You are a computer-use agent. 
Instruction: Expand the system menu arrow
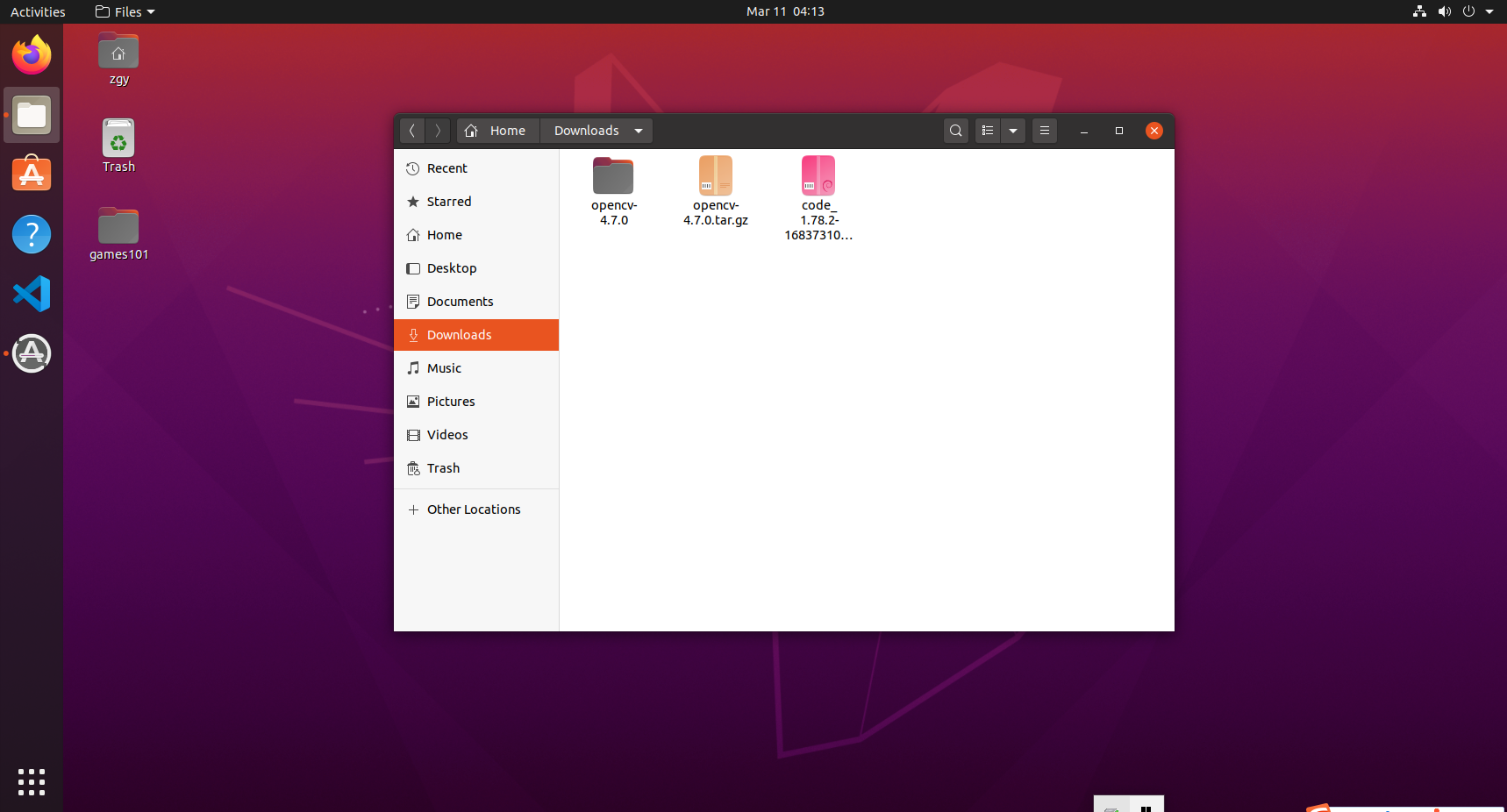click(x=1489, y=11)
